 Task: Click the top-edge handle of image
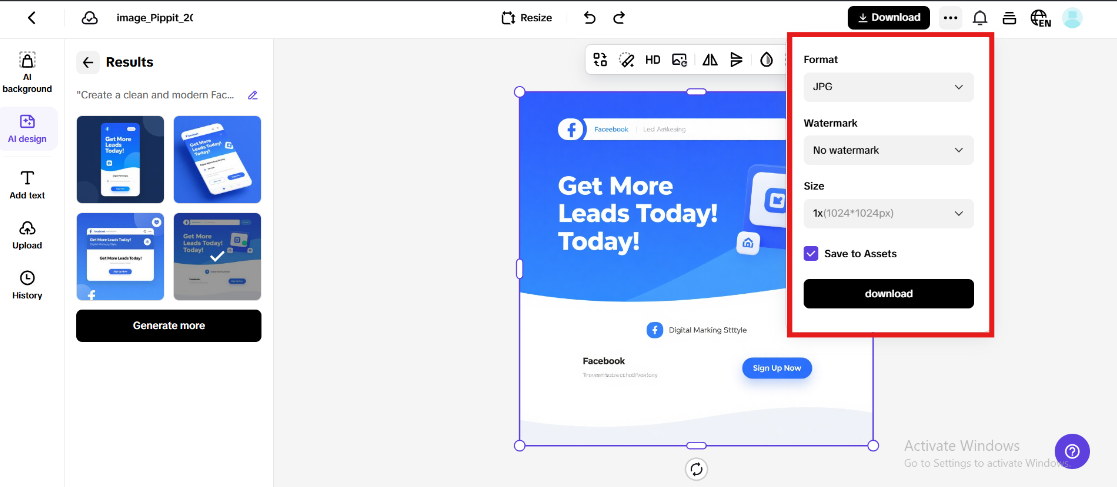[696, 92]
